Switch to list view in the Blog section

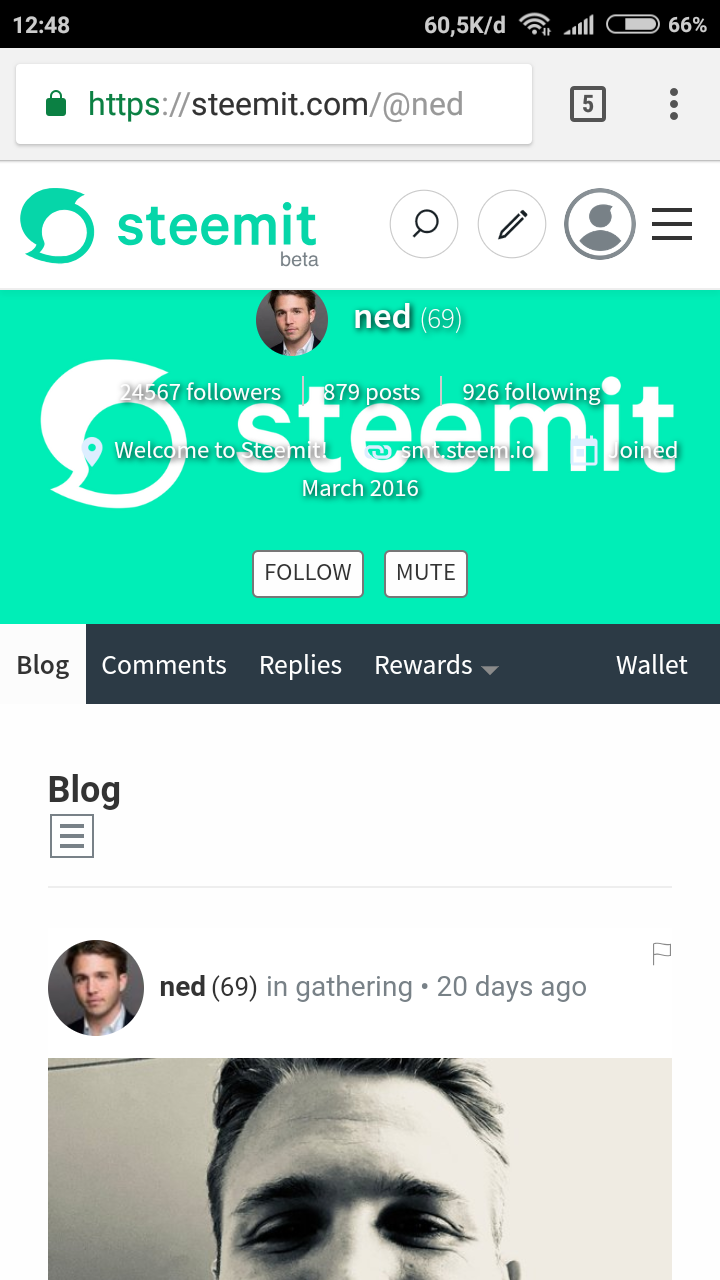(x=71, y=834)
